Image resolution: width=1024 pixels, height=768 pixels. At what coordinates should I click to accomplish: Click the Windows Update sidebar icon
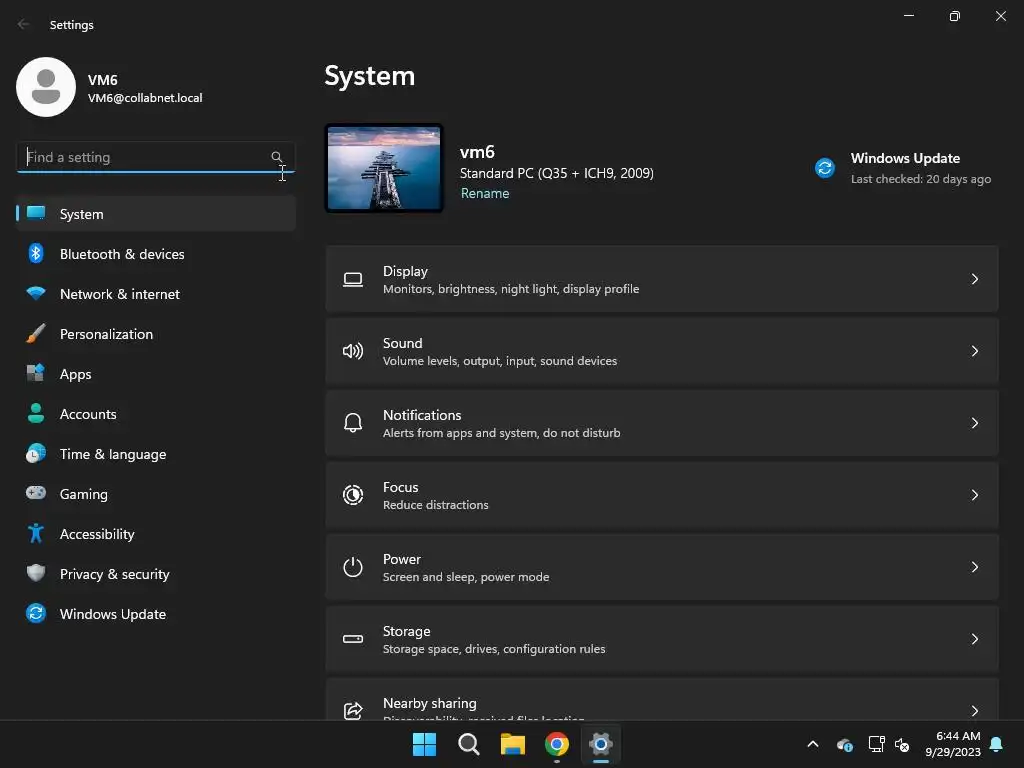click(x=36, y=613)
